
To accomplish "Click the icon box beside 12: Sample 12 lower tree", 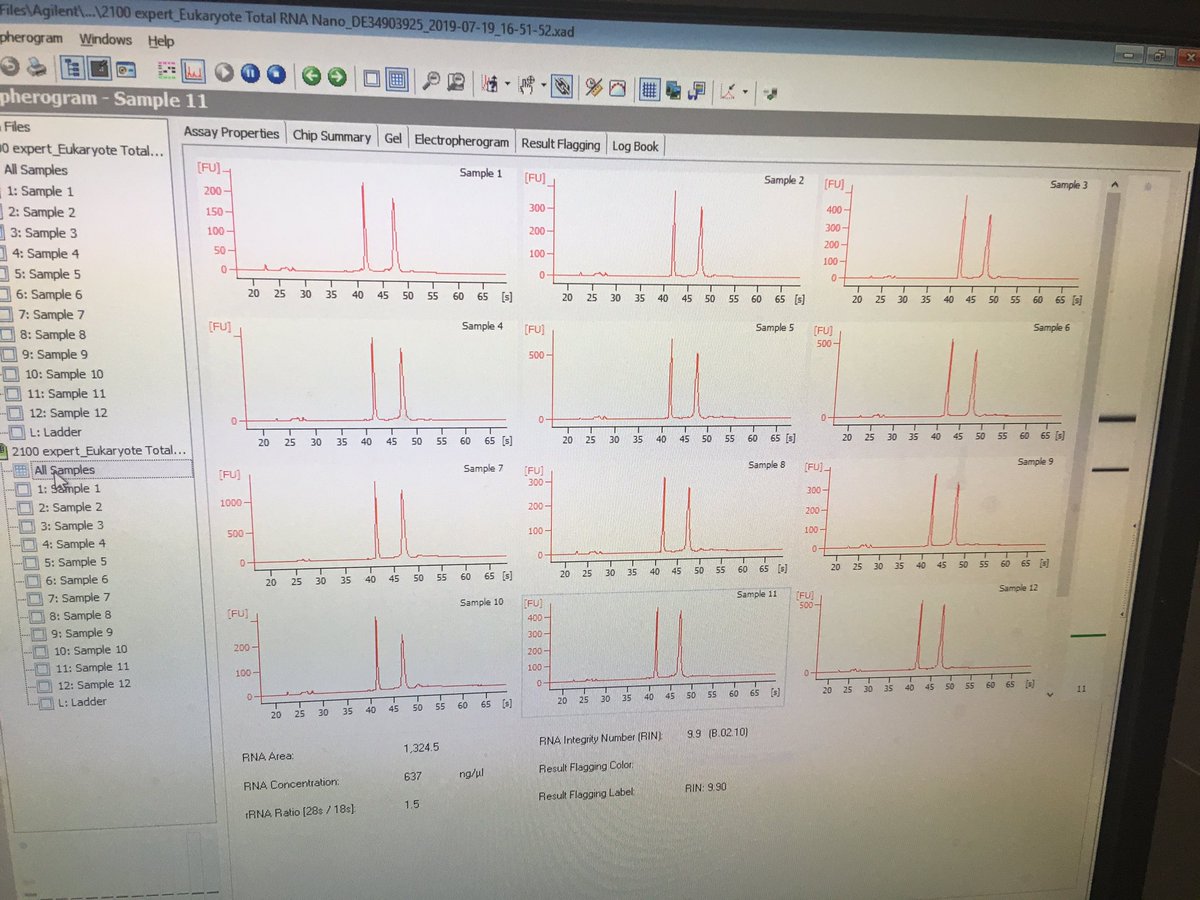I will pyautogui.click(x=44, y=686).
